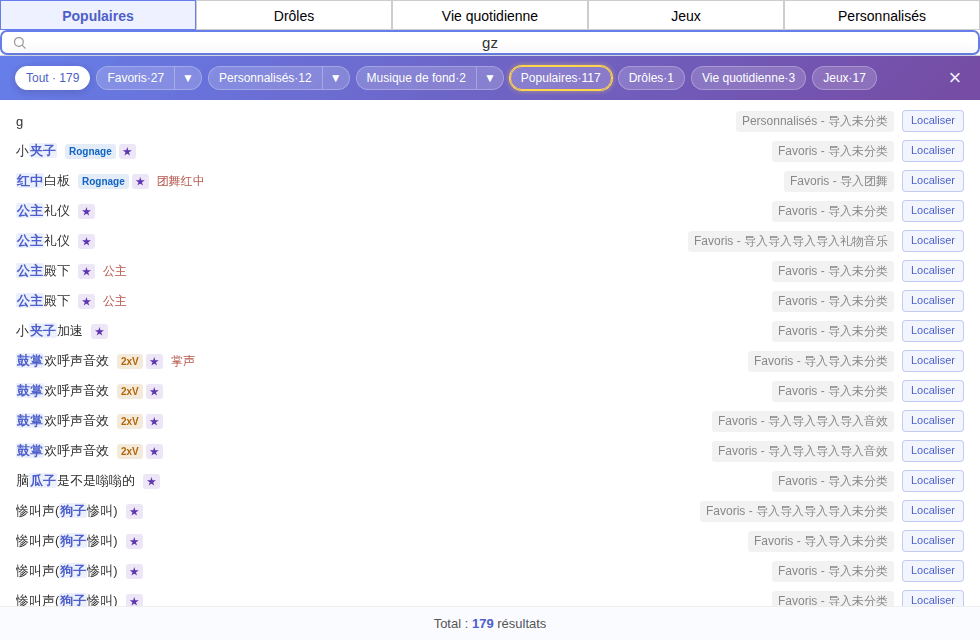Click star on first 惨叫声(狗子惨叫) row
The width and height of the screenshot is (980, 640).
click(x=134, y=511)
